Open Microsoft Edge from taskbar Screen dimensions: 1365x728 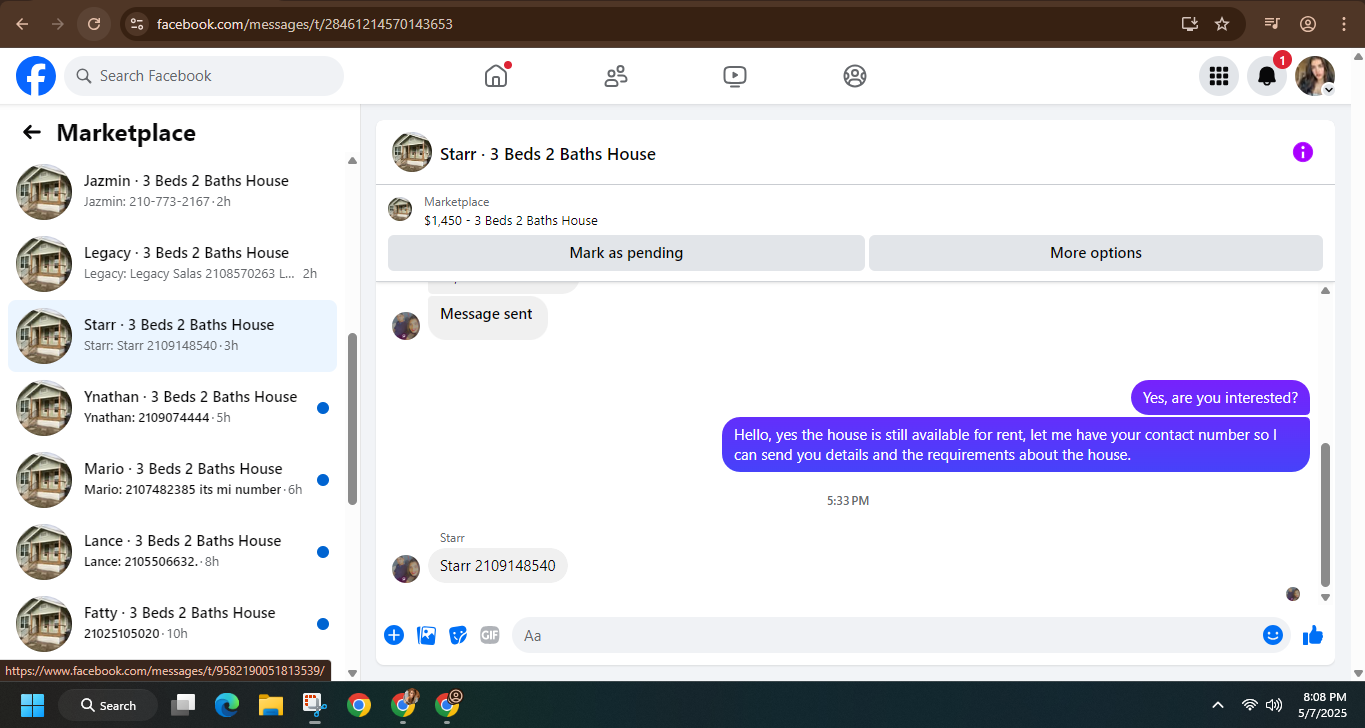coord(227,705)
